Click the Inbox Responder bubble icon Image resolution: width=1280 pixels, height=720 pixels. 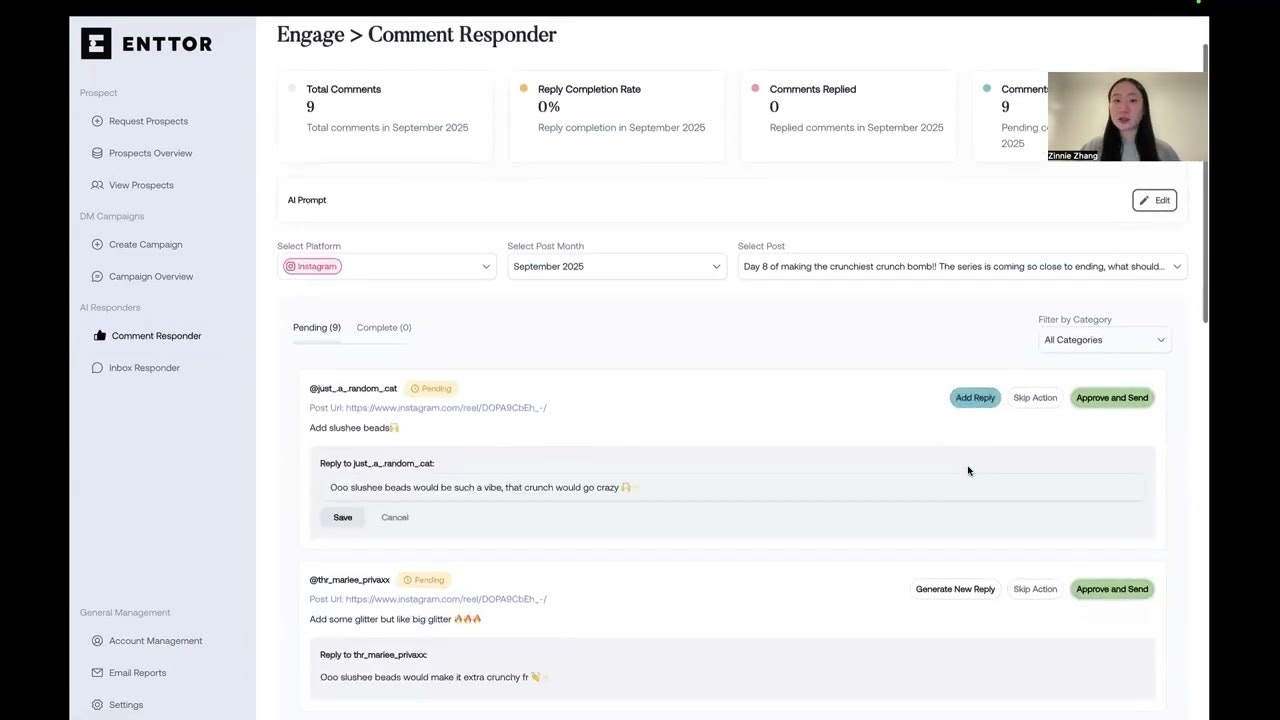pos(97,368)
